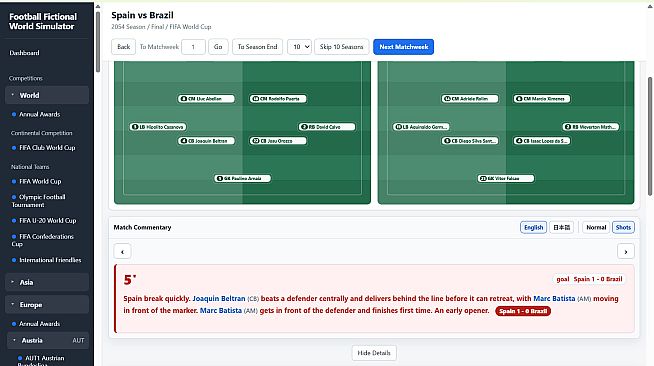Select the LB Aquinaldo player marker
Viewport: 654px width, 366px height.
(x=421, y=127)
